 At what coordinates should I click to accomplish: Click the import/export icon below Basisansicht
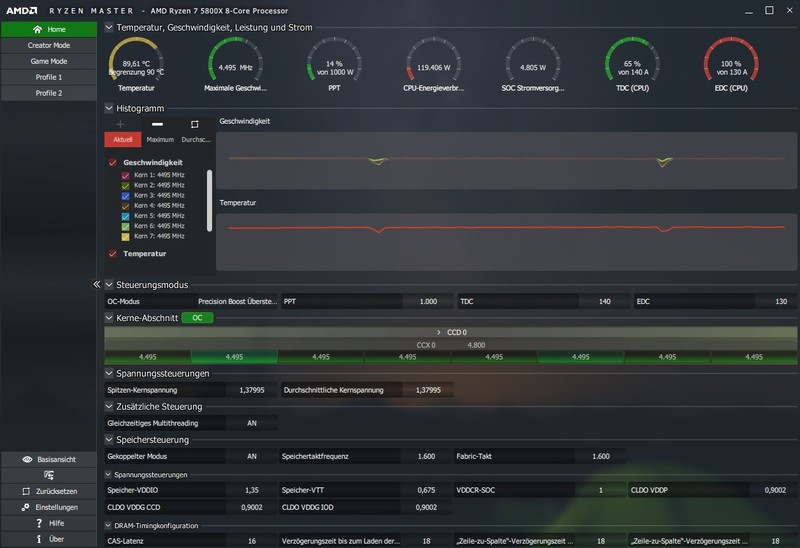click(48, 475)
